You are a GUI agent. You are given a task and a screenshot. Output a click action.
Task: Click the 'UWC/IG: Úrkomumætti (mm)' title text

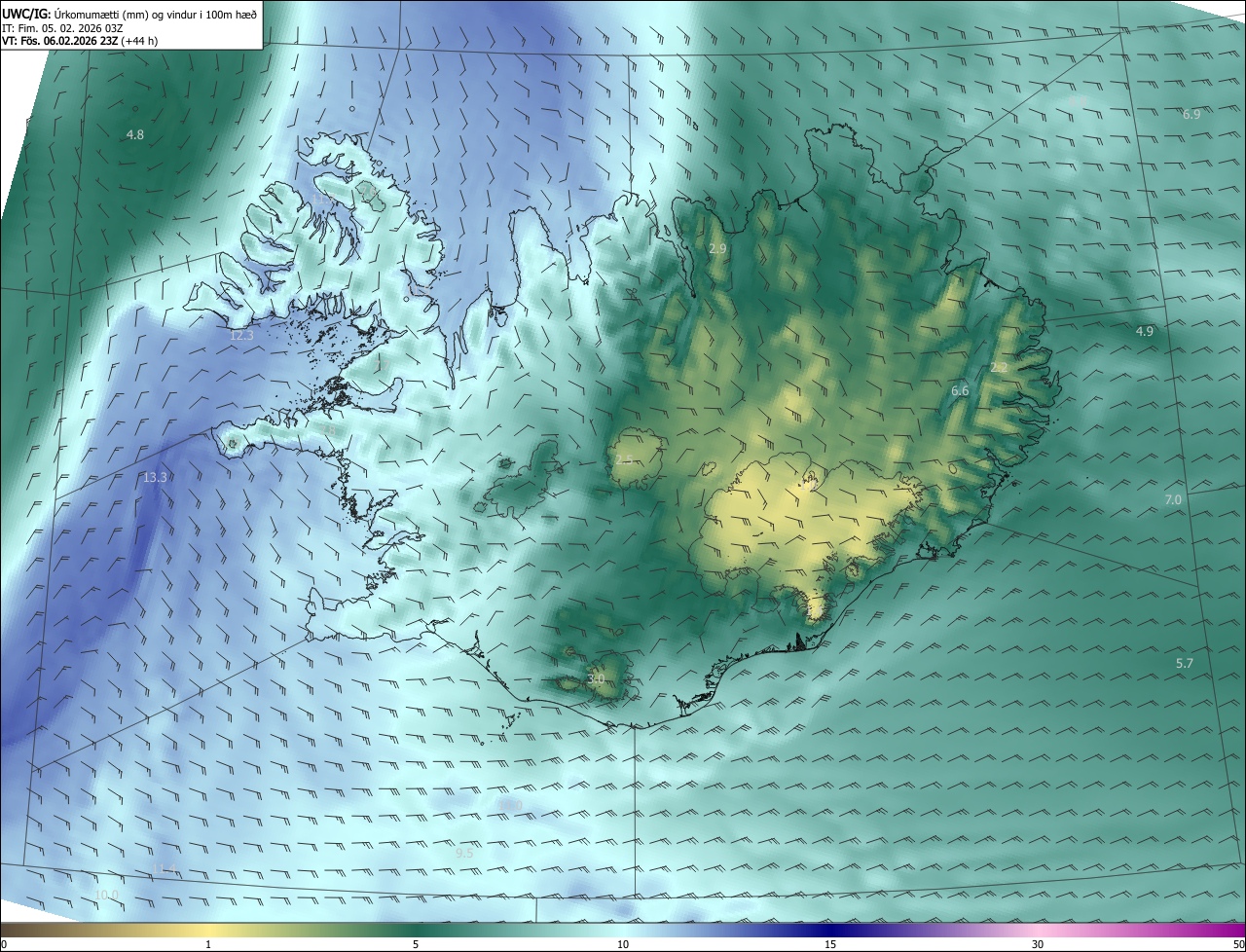(x=77, y=13)
